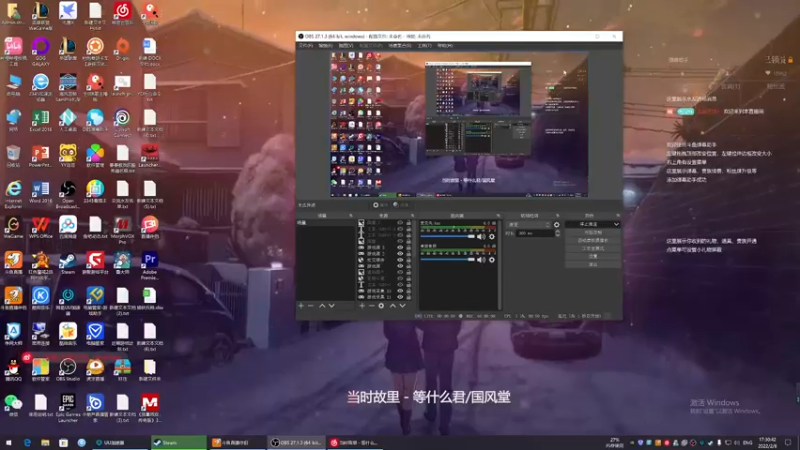Open OBS Studio desktop shortcut

(x=68, y=370)
